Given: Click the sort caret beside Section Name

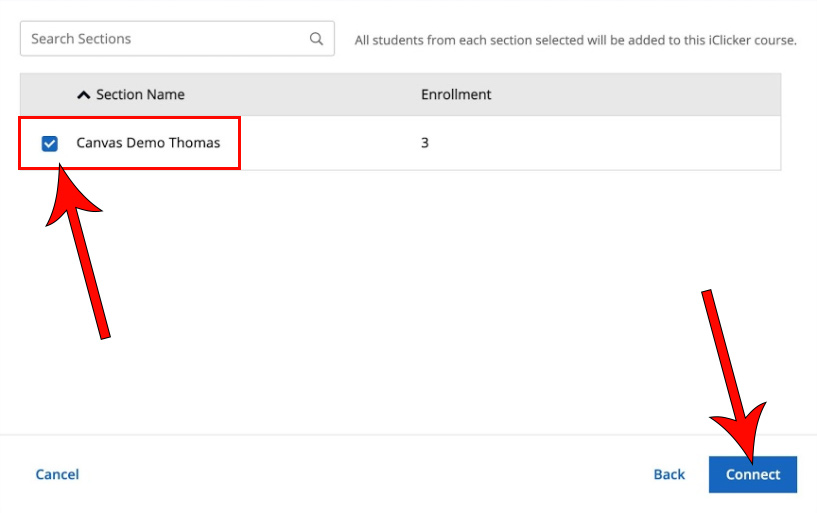Looking at the screenshot, I should (x=84, y=95).
